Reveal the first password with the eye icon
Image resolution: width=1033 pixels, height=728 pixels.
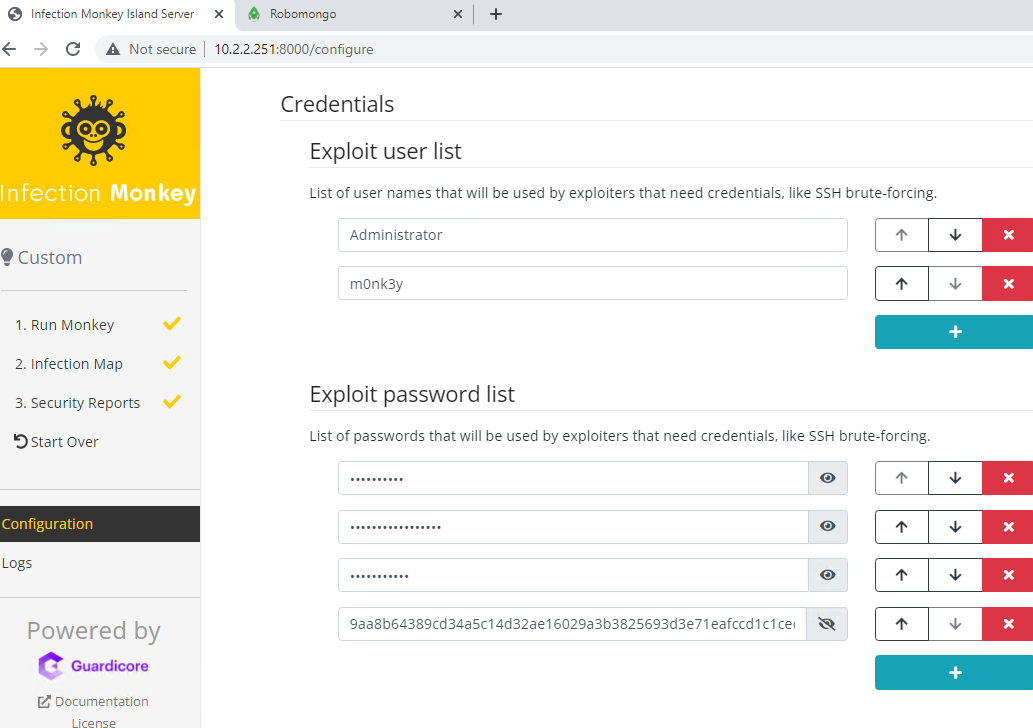click(827, 478)
